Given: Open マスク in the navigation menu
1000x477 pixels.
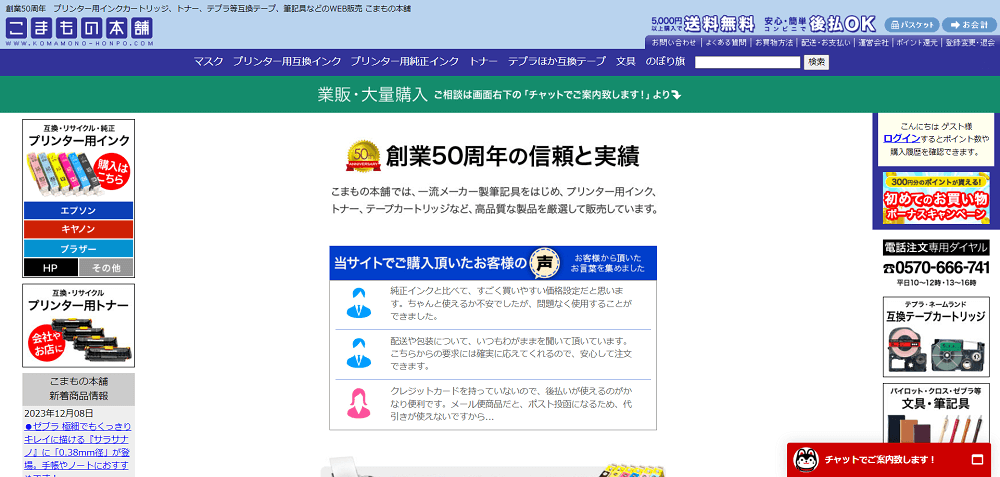Looking at the screenshot, I should coord(208,62).
